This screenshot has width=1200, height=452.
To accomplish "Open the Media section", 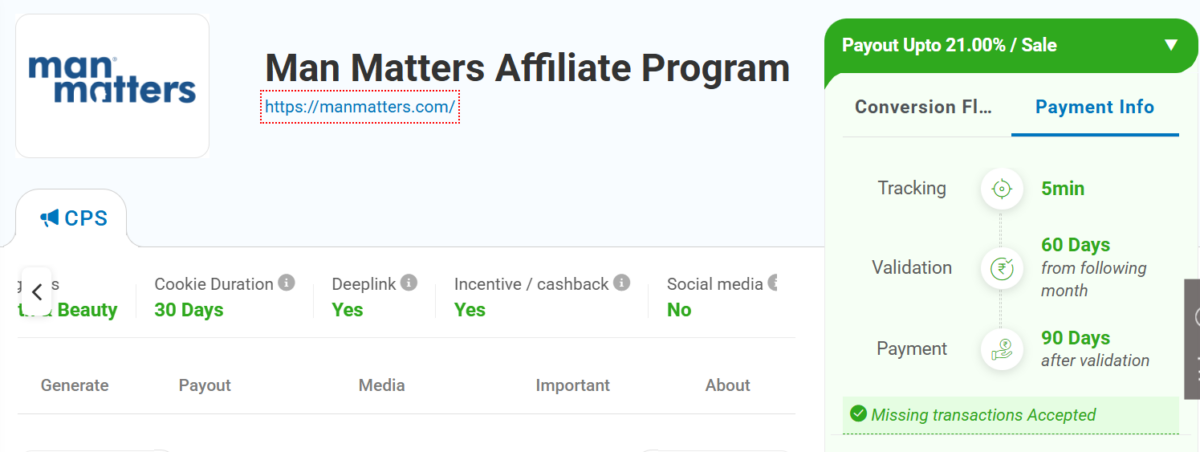I will 382,385.
